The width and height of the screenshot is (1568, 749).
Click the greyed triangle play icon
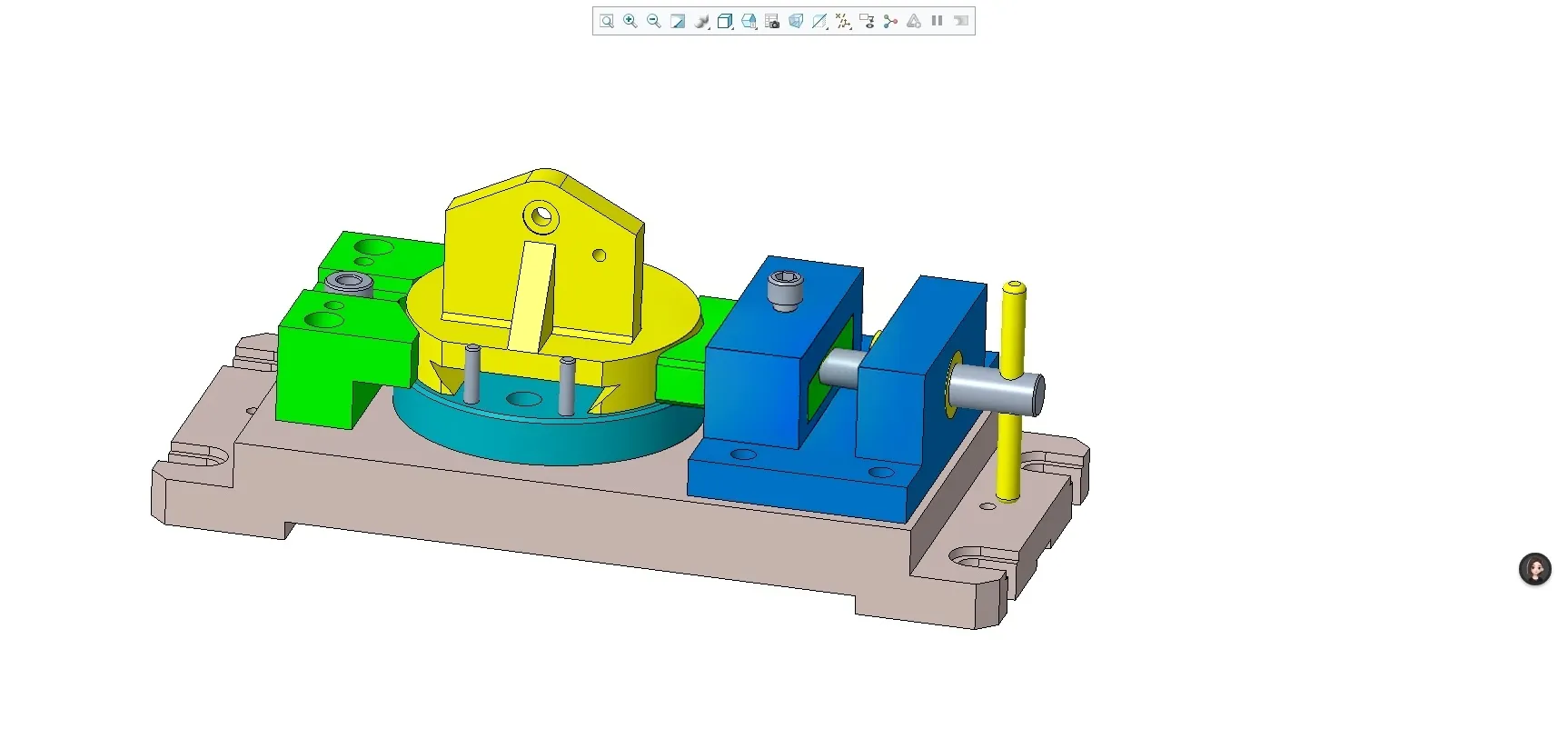pyautogui.click(x=914, y=21)
